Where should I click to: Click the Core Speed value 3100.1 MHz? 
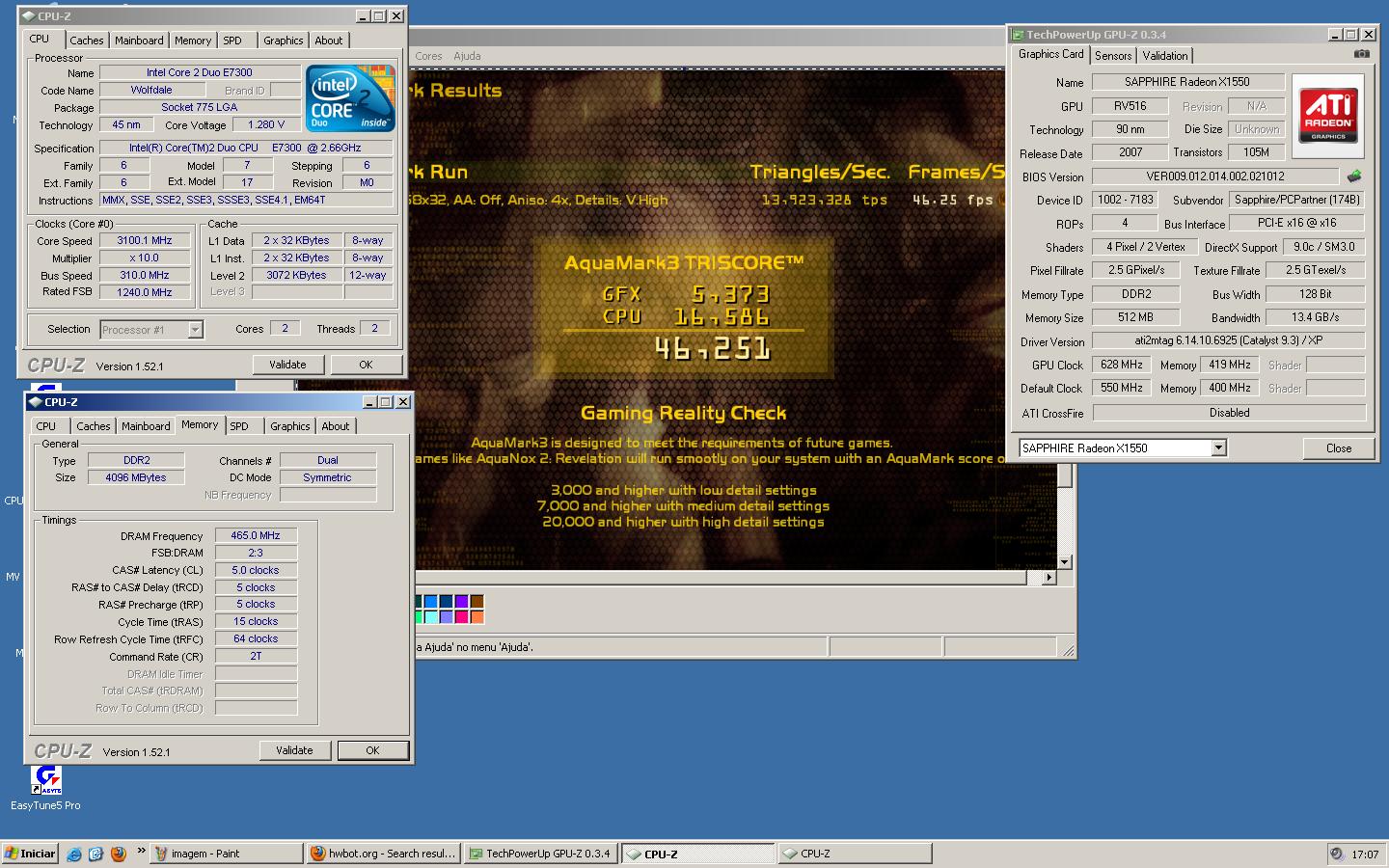coord(145,240)
